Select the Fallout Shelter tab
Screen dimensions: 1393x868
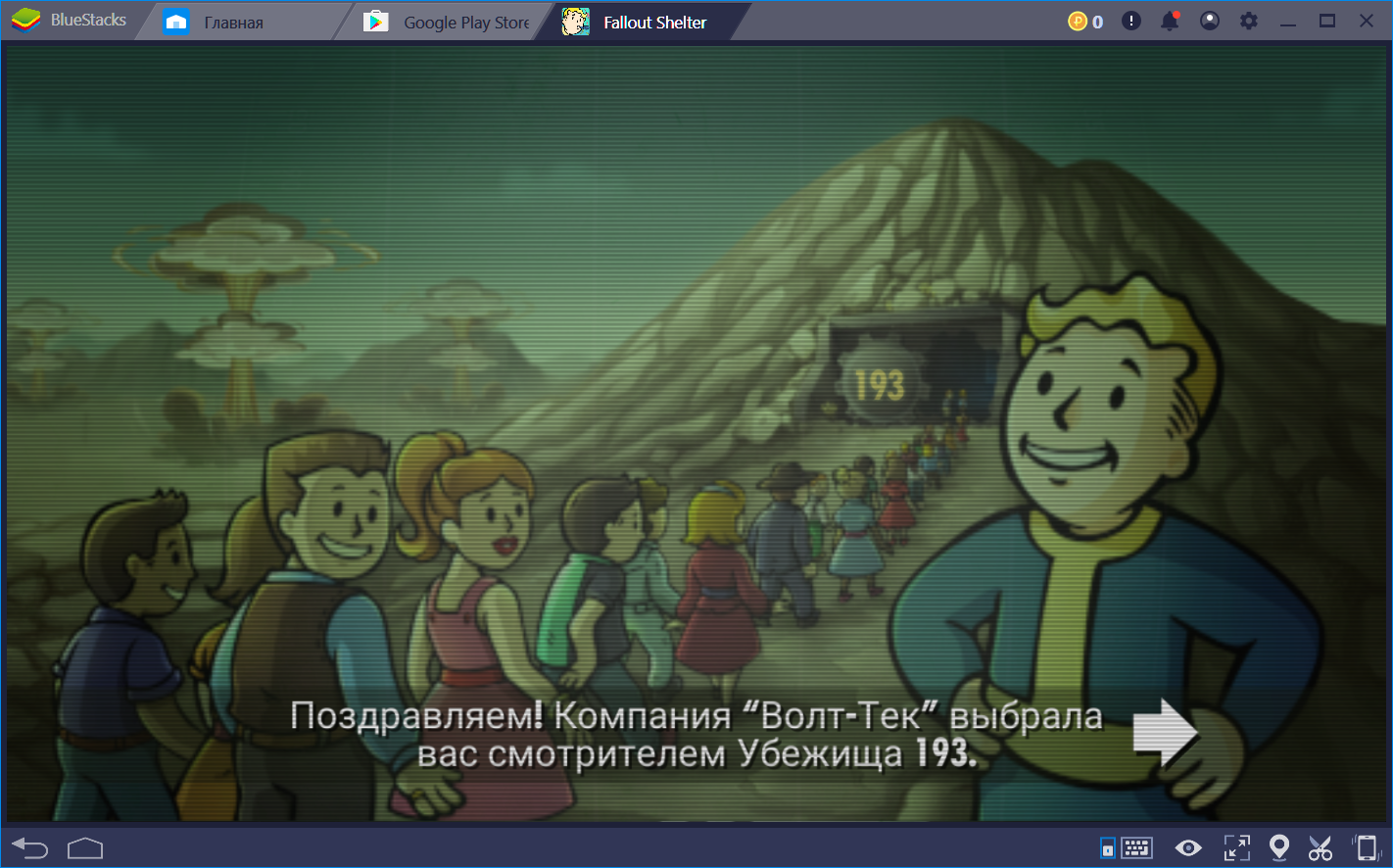click(637, 22)
